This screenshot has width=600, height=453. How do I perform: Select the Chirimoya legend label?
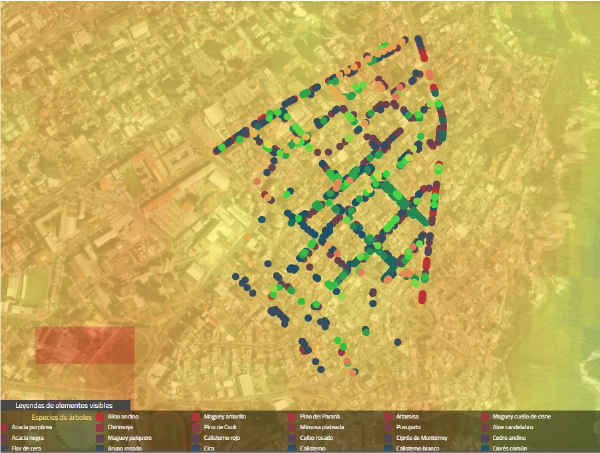[x=120, y=427]
